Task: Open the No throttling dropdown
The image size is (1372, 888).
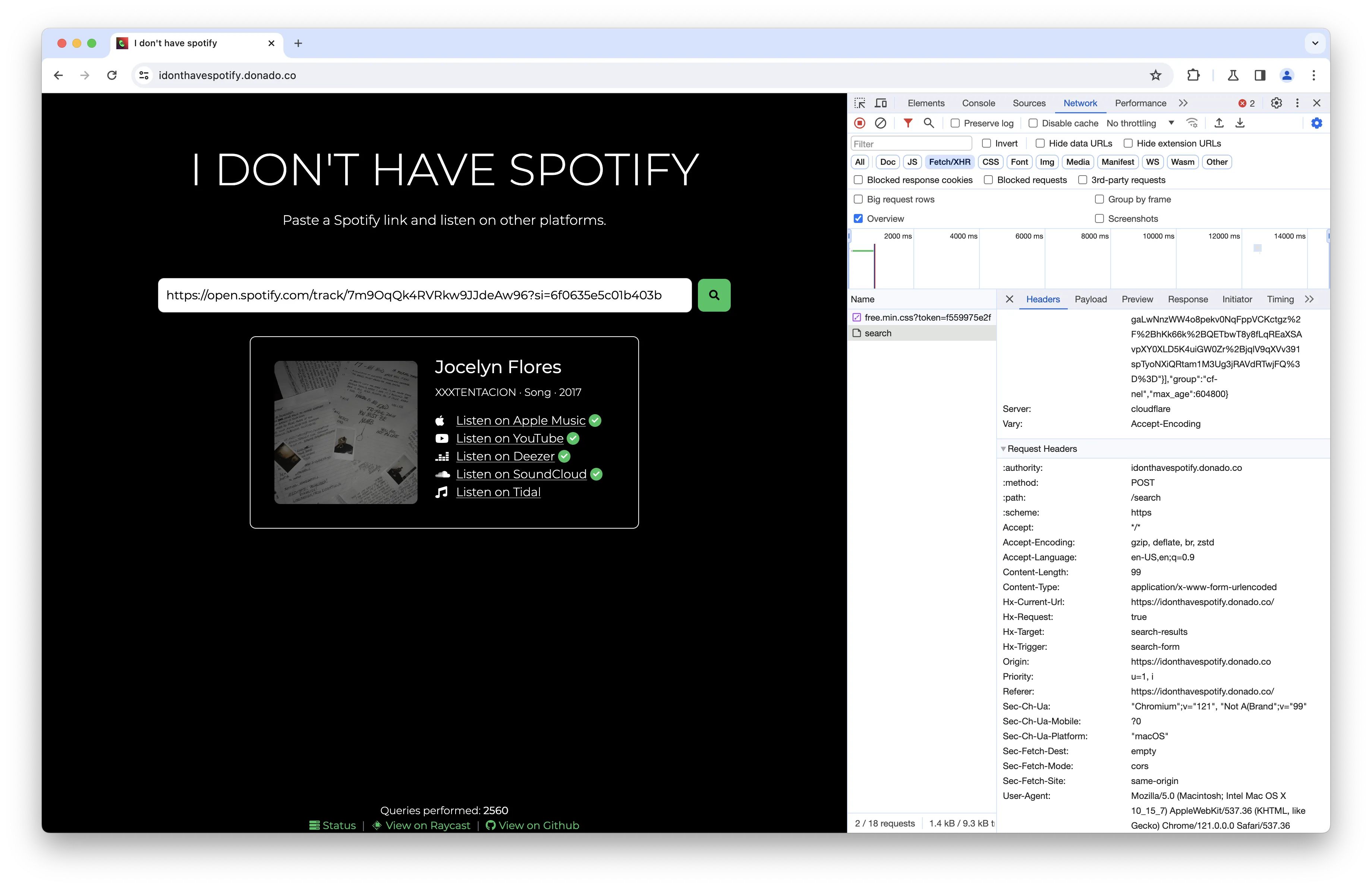Action: [1139, 123]
